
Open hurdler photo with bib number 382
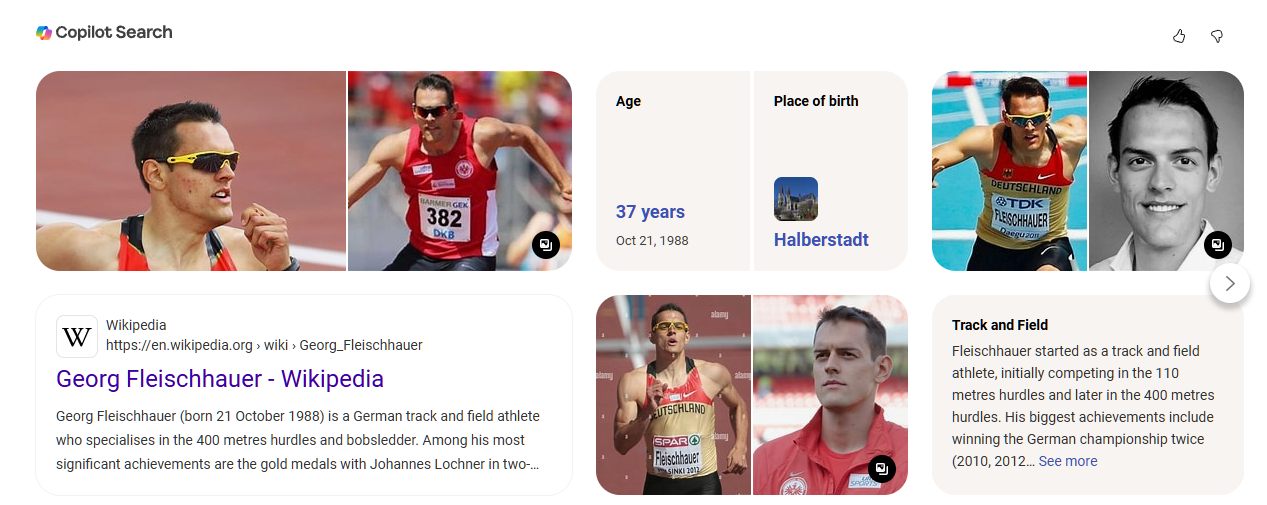460,171
